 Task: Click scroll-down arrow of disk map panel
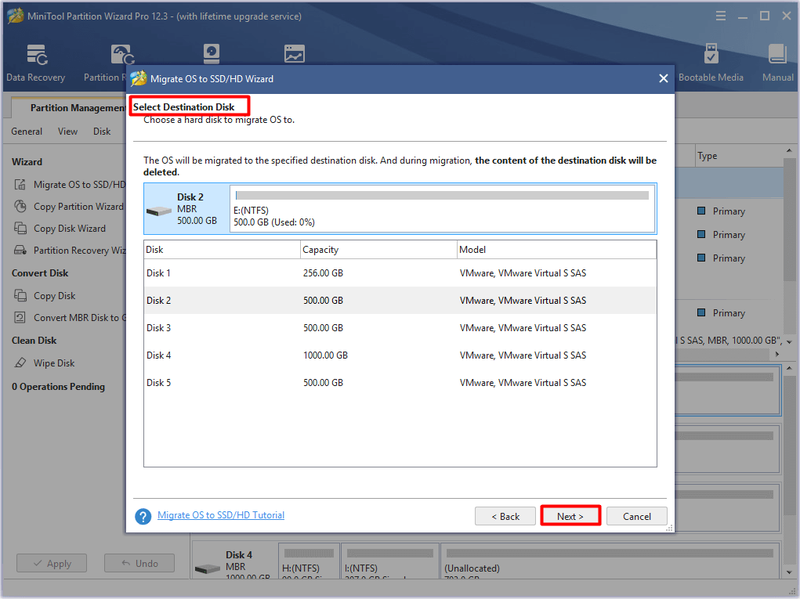pyautogui.click(x=790, y=572)
